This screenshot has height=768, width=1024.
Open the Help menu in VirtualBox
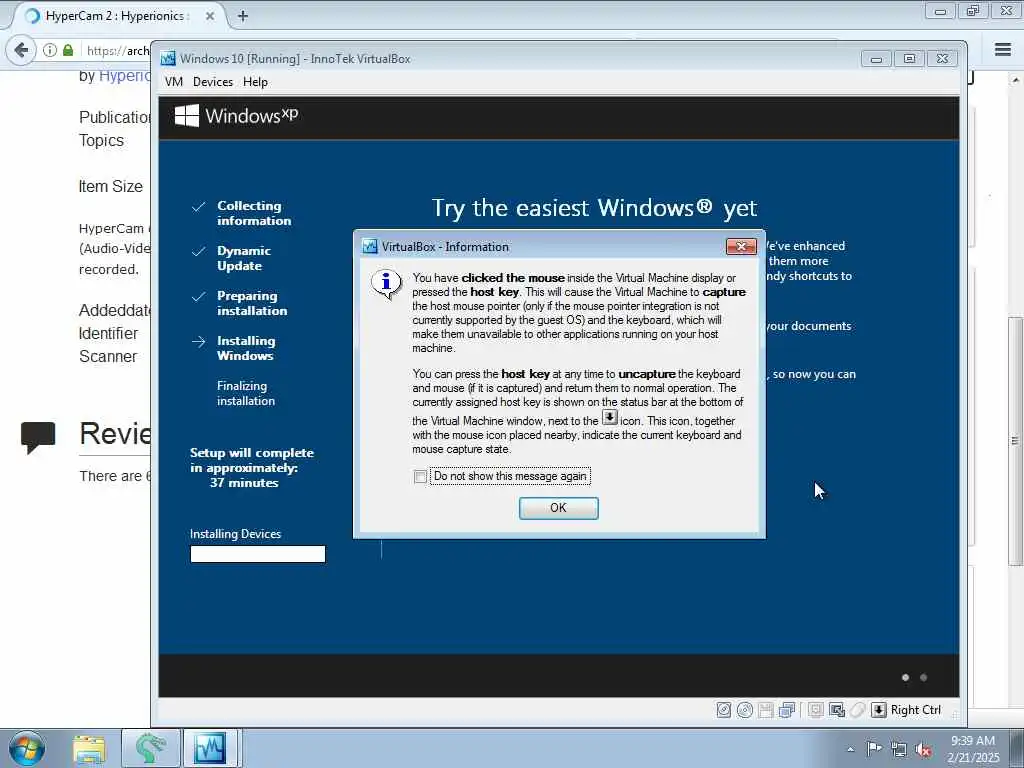(x=255, y=82)
